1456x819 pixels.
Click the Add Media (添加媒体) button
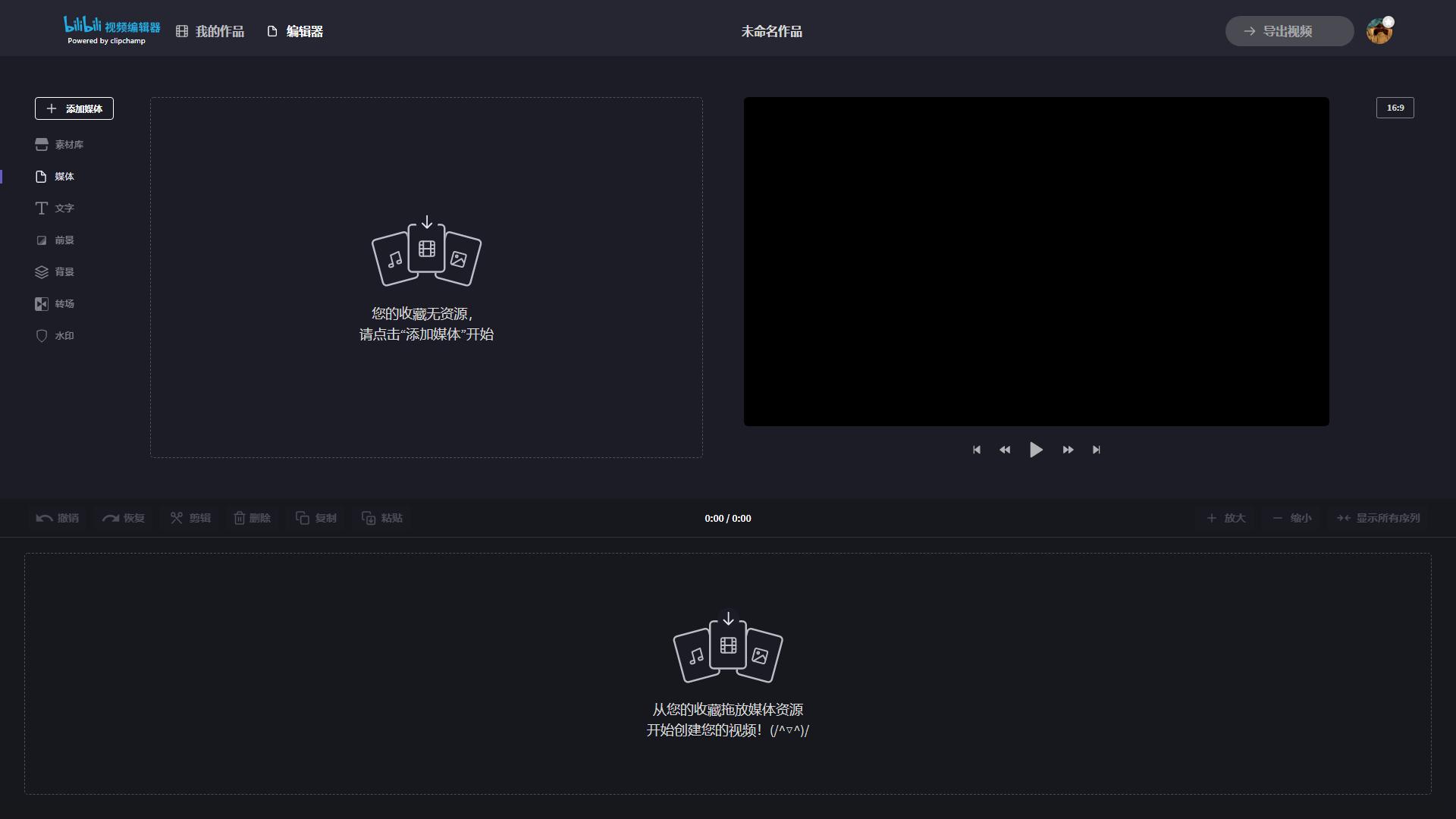point(74,108)
